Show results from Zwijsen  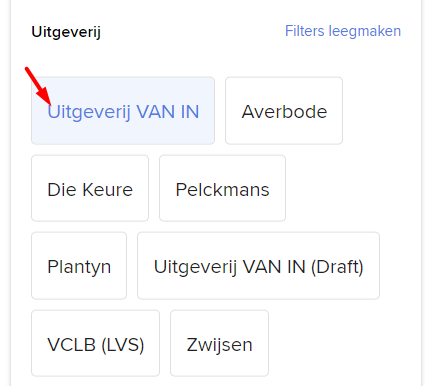(x=219, y=343)
